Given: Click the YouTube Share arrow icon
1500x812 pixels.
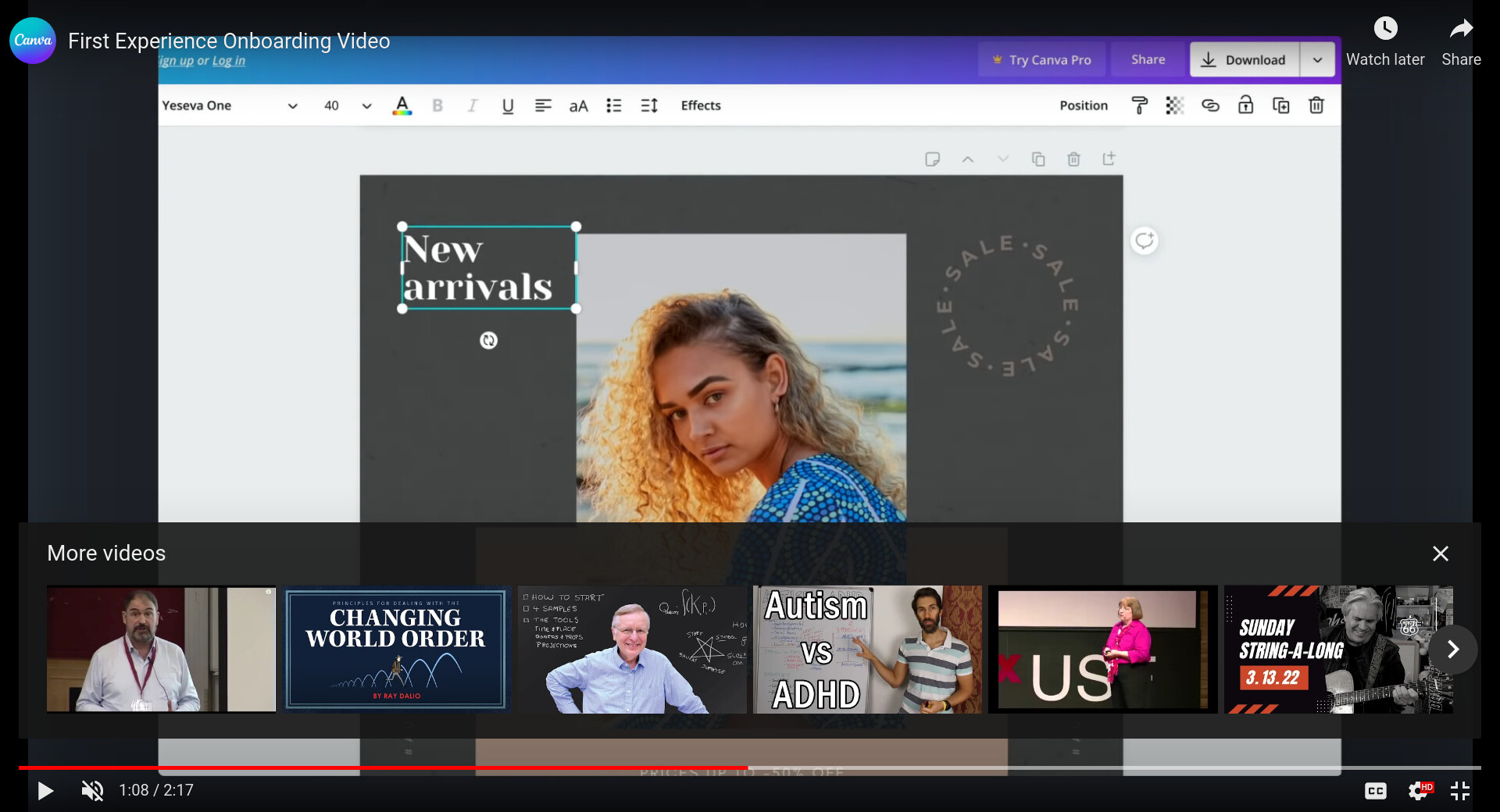Looking at the screenshot, I should pyautogui.click(x=1460, y=29).
